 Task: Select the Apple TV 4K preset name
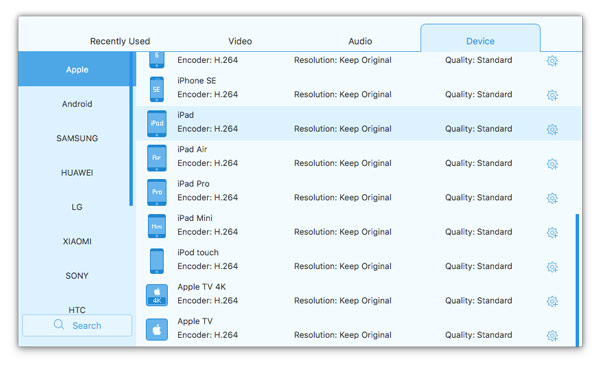(x=201, y=287)
